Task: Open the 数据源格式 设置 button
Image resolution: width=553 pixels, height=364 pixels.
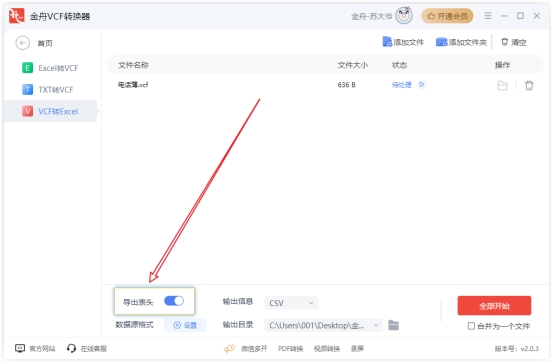Action: point(185,325)
